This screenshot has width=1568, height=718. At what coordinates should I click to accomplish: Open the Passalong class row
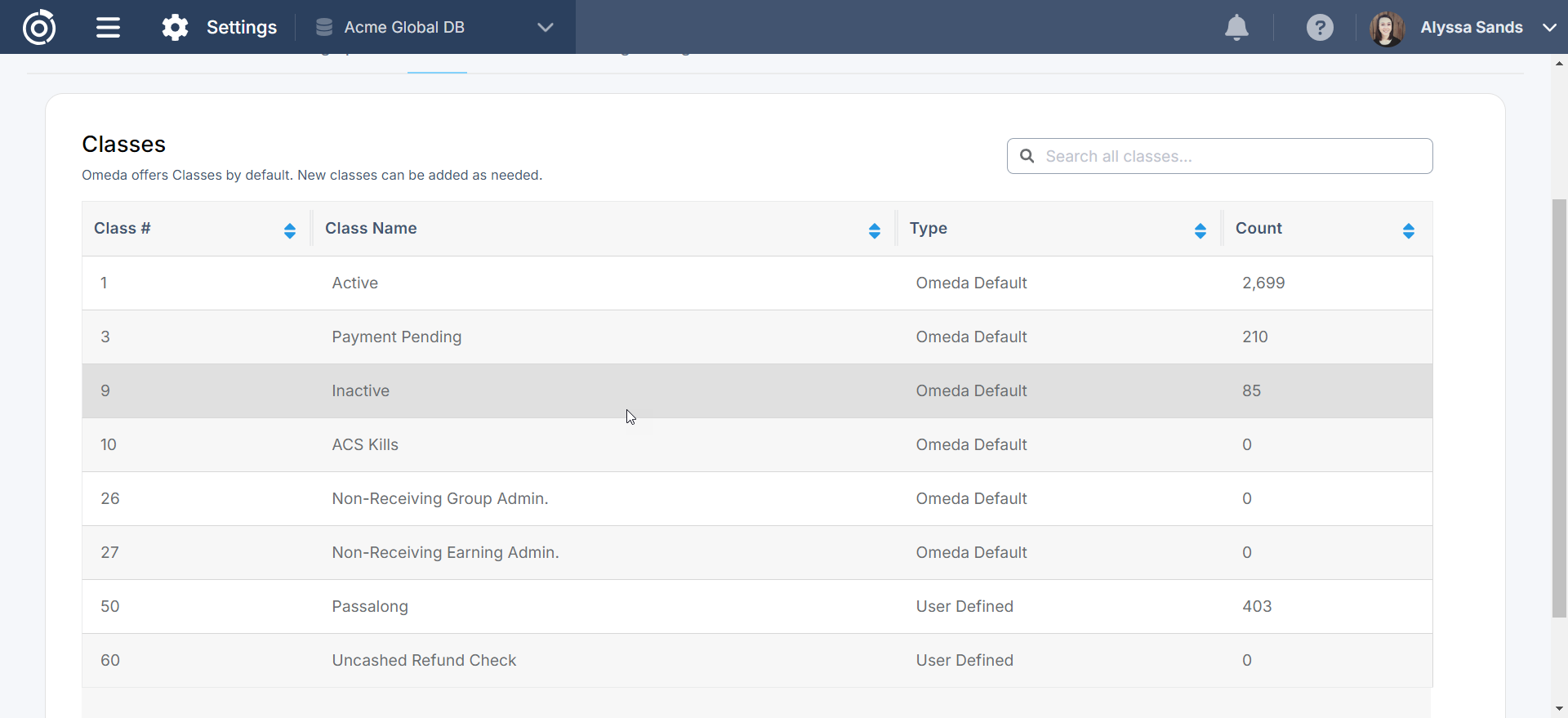click(369, 606)
